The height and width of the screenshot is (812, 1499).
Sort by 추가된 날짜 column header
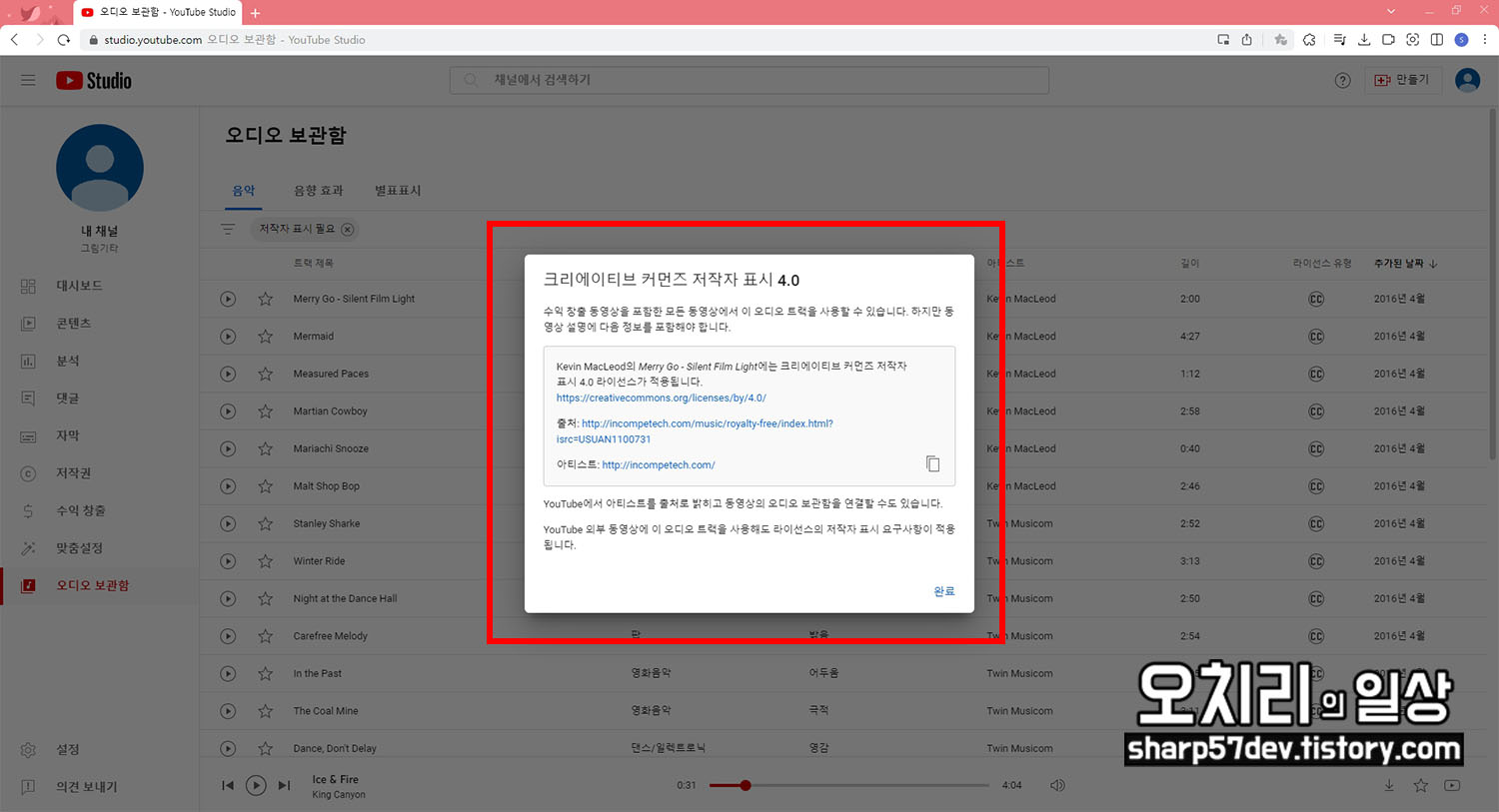[1405, 264]
